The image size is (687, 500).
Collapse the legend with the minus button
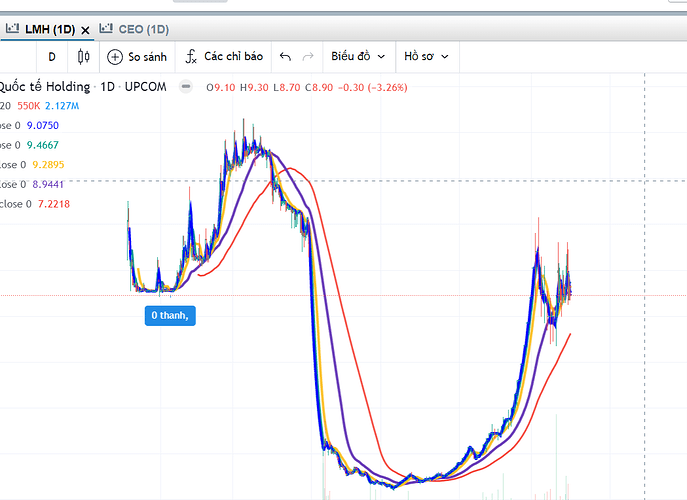pyautogui.click(x=186, y=86)
